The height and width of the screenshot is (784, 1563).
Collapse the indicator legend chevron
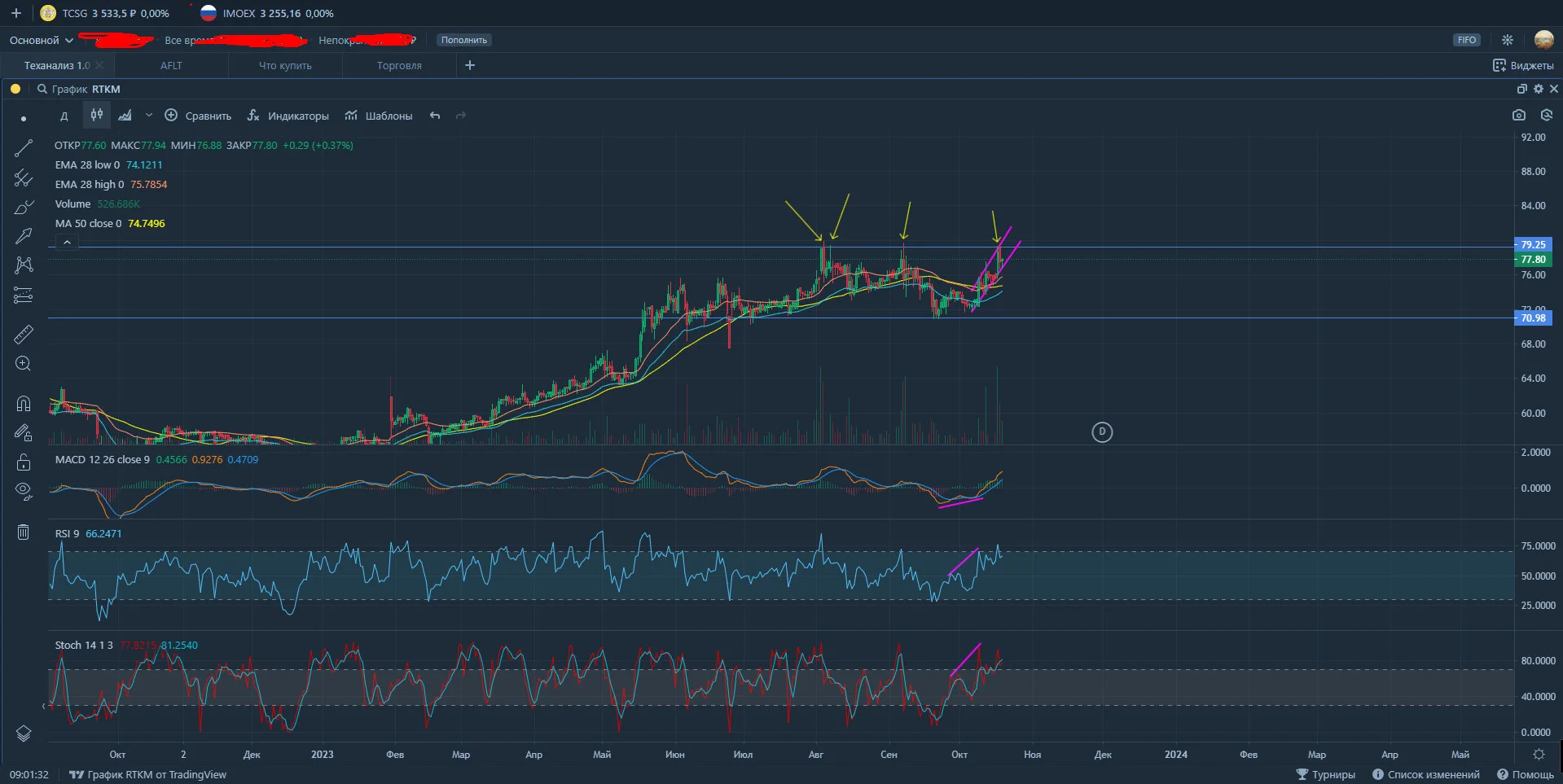[67, 242]
